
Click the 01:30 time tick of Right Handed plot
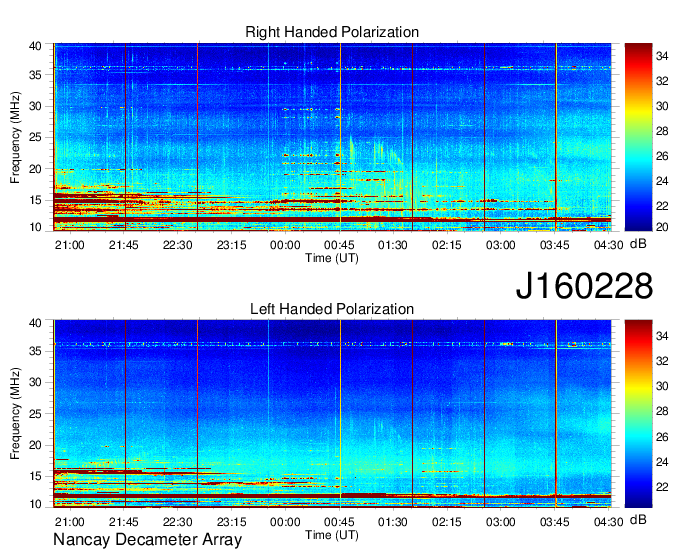coord(393,245)
